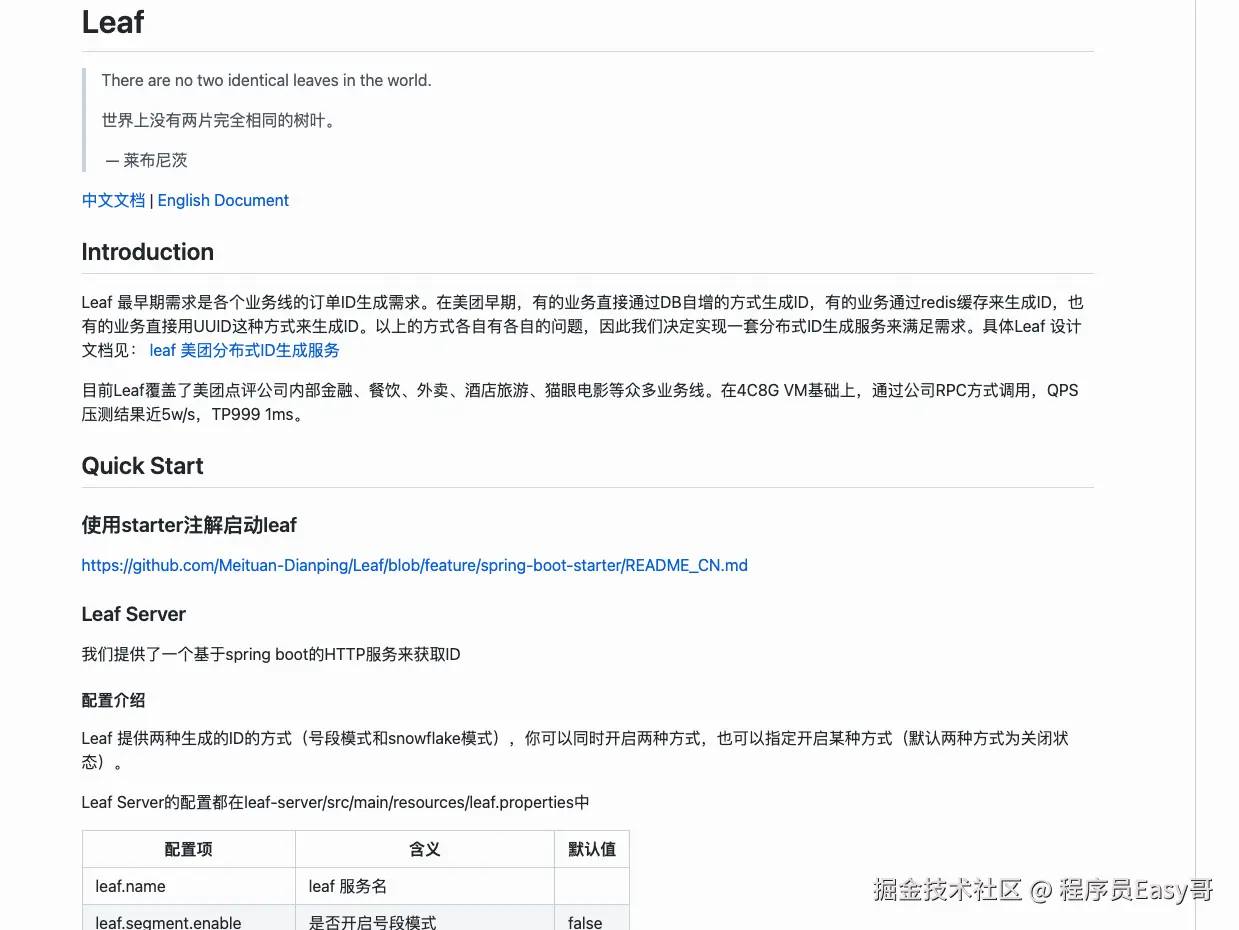This screenshot has width=1239, height=930.
Task: Click the paragraph starting Leaf 最早期需求
Action: coord(583,326)
